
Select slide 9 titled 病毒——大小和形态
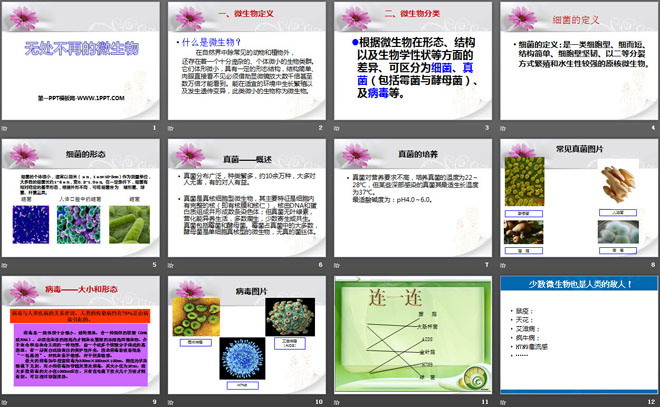click(81, 335)
